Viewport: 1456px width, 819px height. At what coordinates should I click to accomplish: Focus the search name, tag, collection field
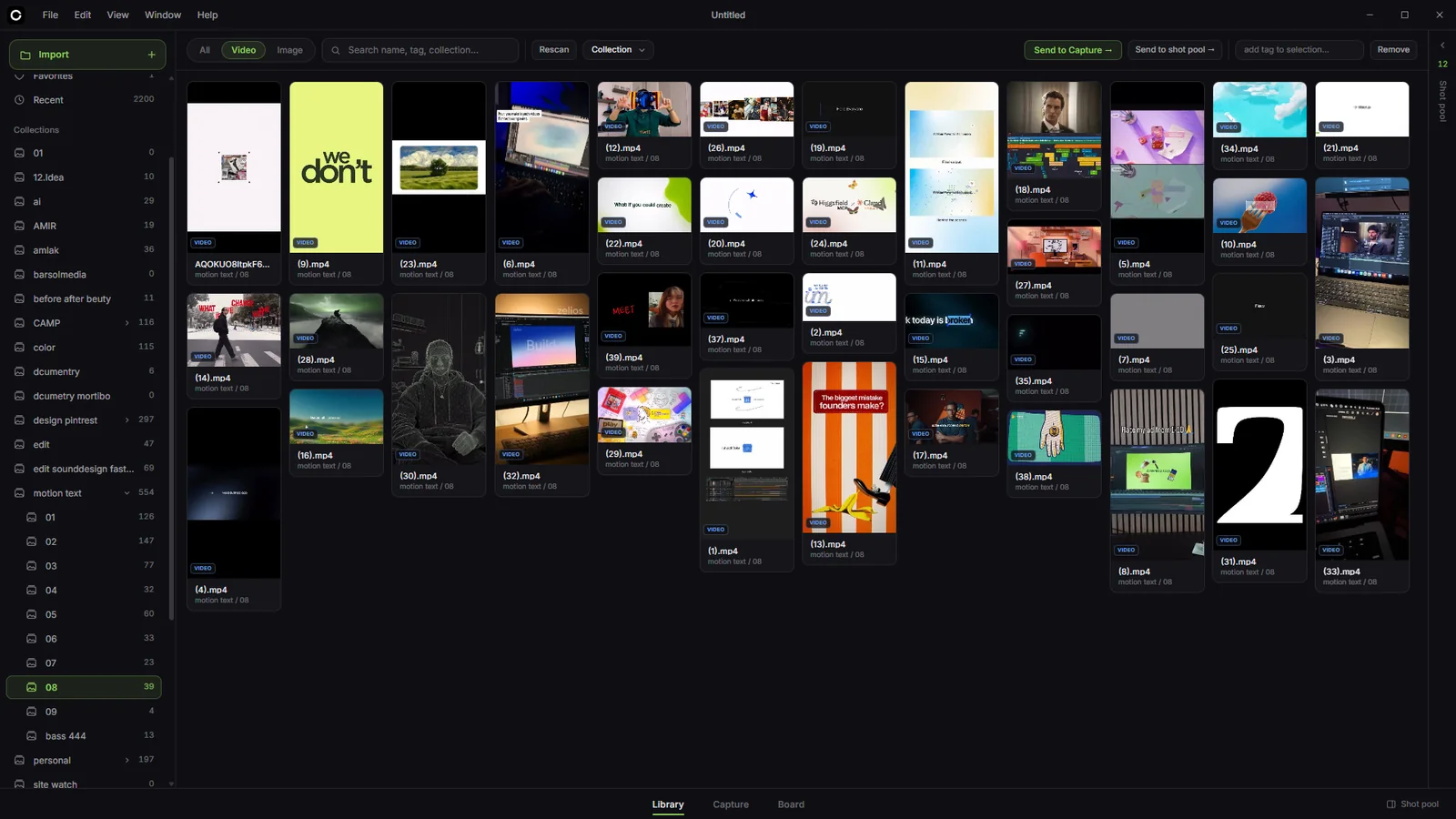420,50
